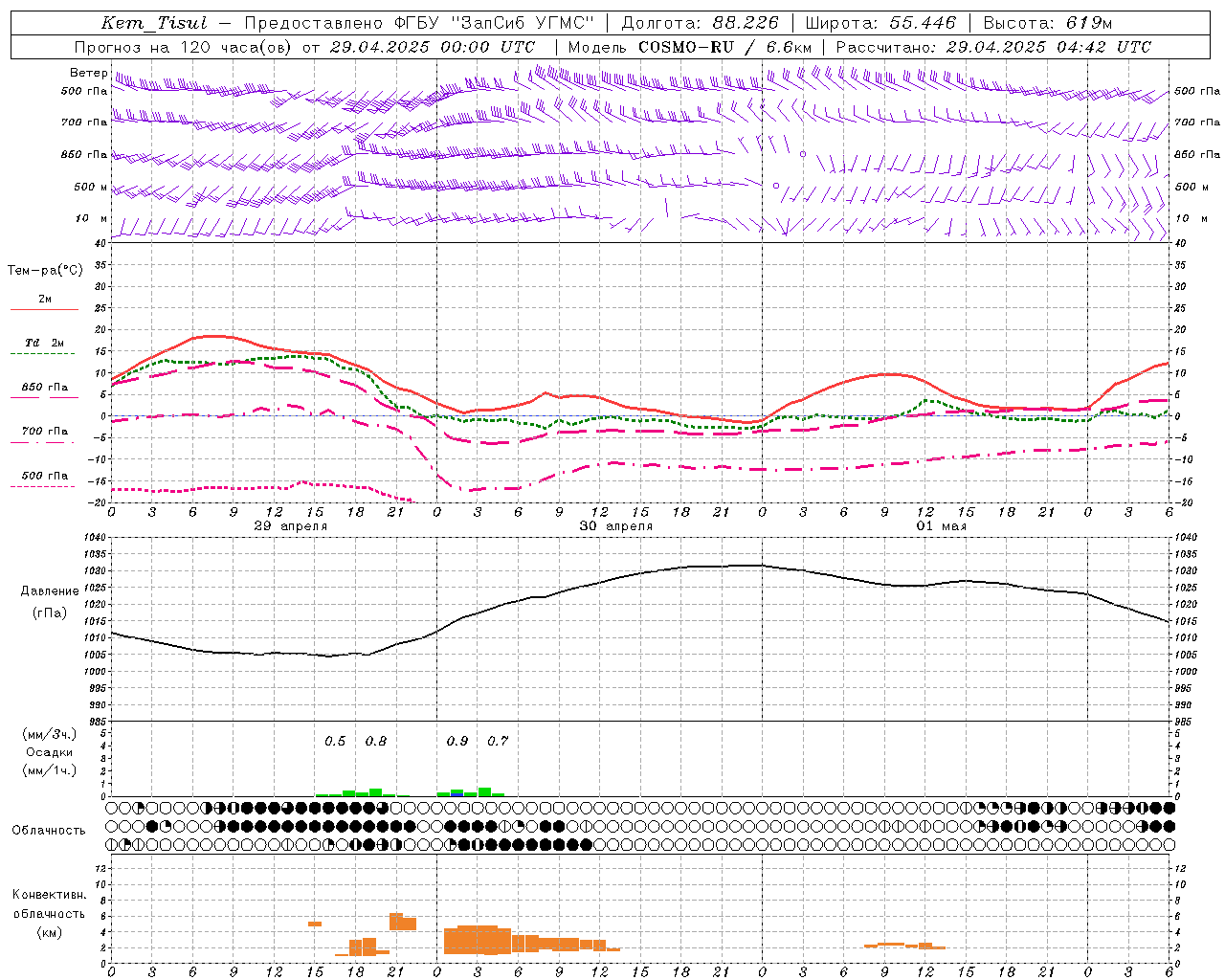Click the Рассчитано: 29.04.2025 04:42 UTC text

[x=993, y=47]
